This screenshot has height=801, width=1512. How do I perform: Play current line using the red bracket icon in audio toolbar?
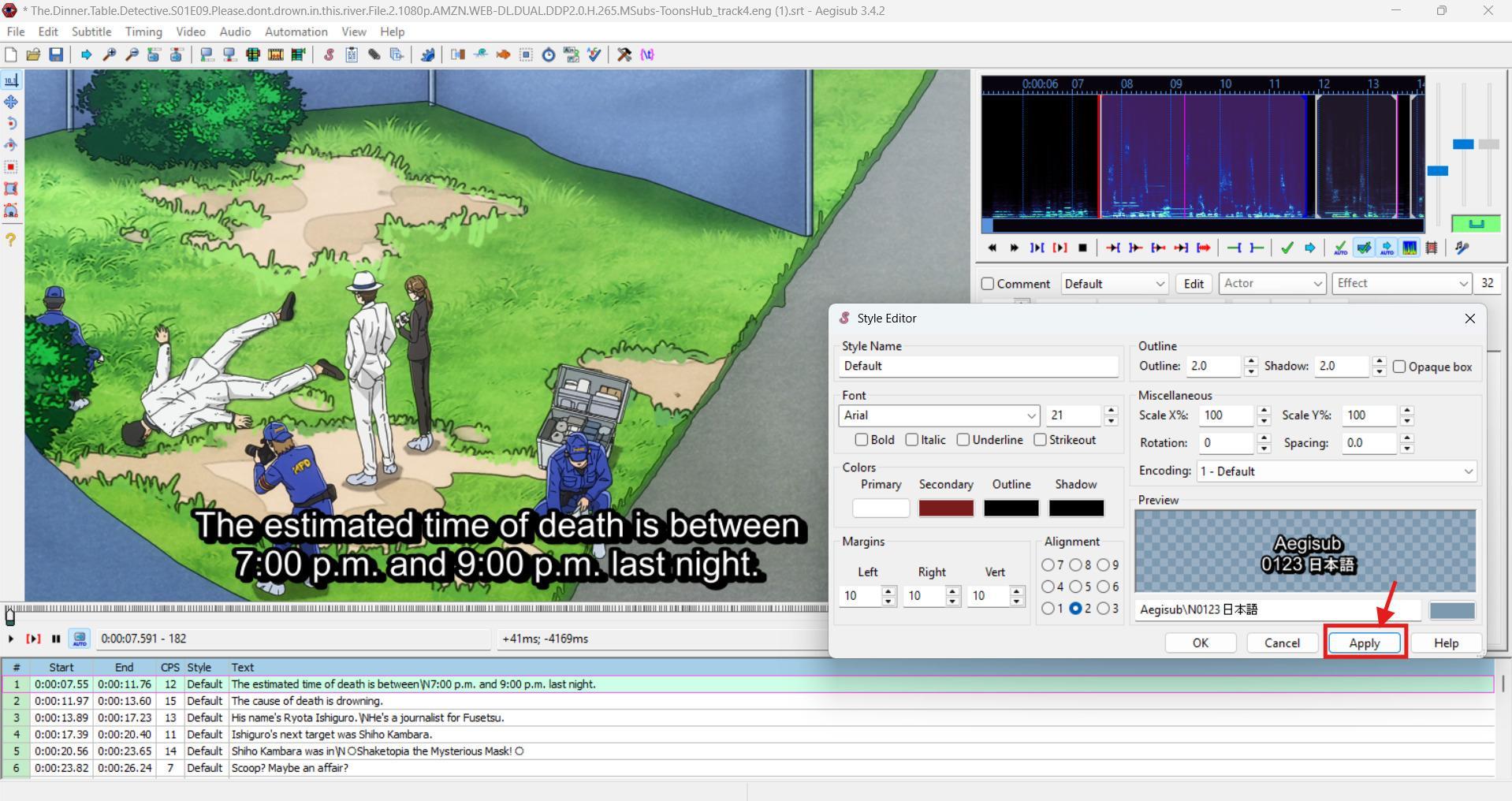point(1060,248)
